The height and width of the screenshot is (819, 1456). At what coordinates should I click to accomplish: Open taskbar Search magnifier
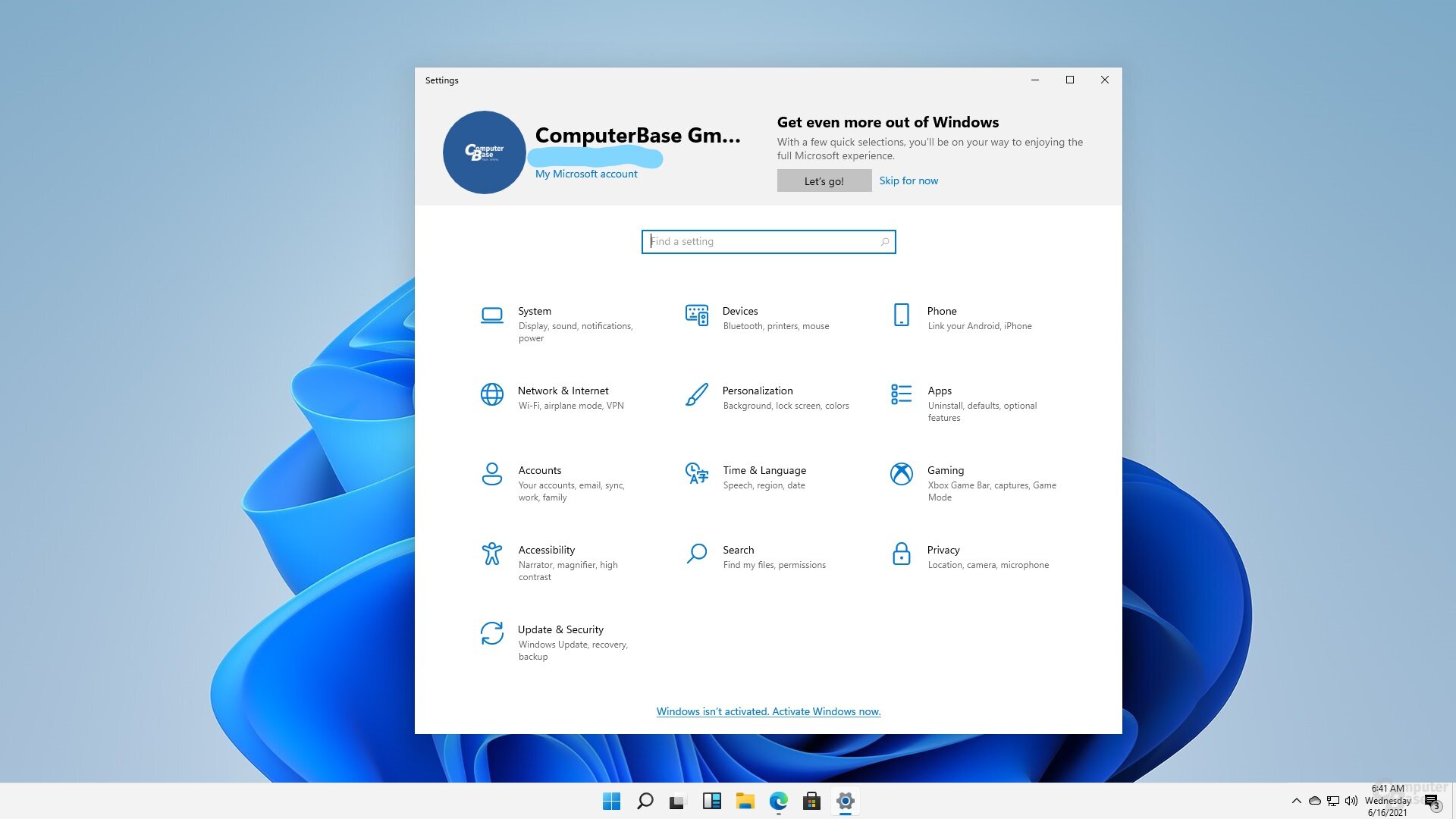645,801
